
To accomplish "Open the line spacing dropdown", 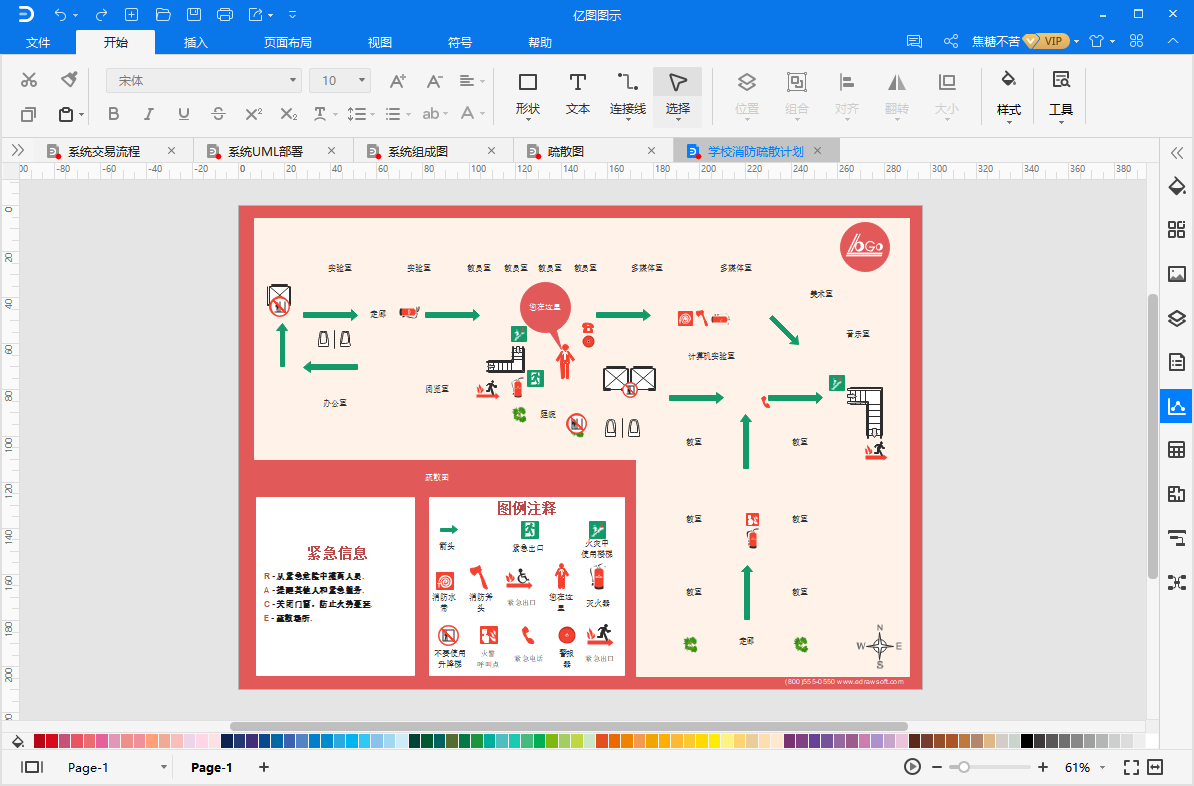I will coord(360,113).
